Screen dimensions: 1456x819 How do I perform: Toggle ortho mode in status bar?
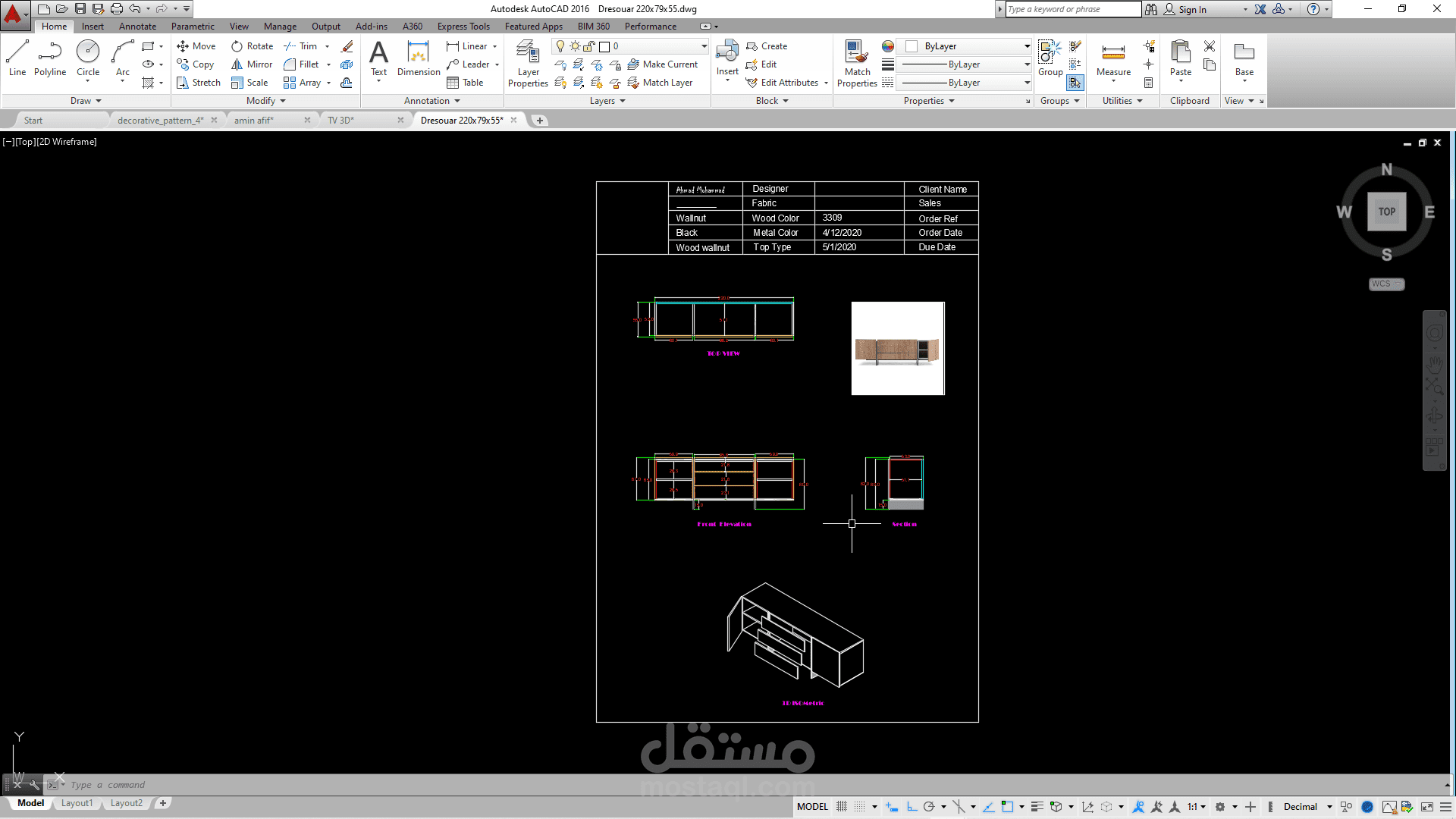pos(912,807)
